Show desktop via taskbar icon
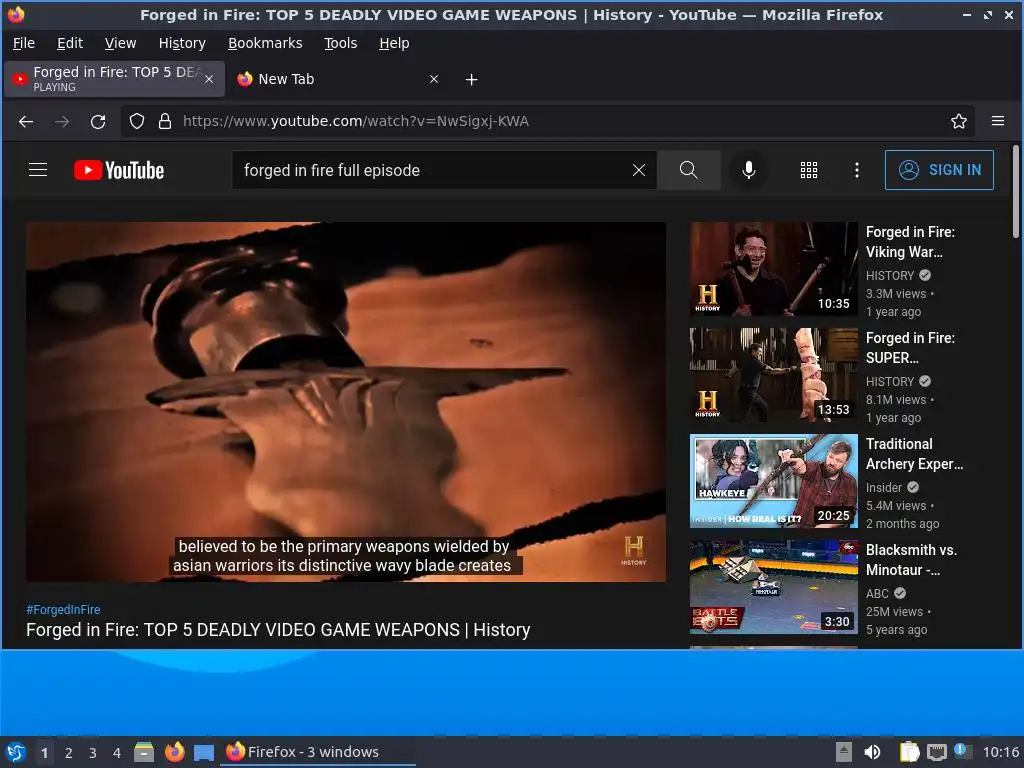The height and width of the screenshot is (768, 1024). click(204, 752)
